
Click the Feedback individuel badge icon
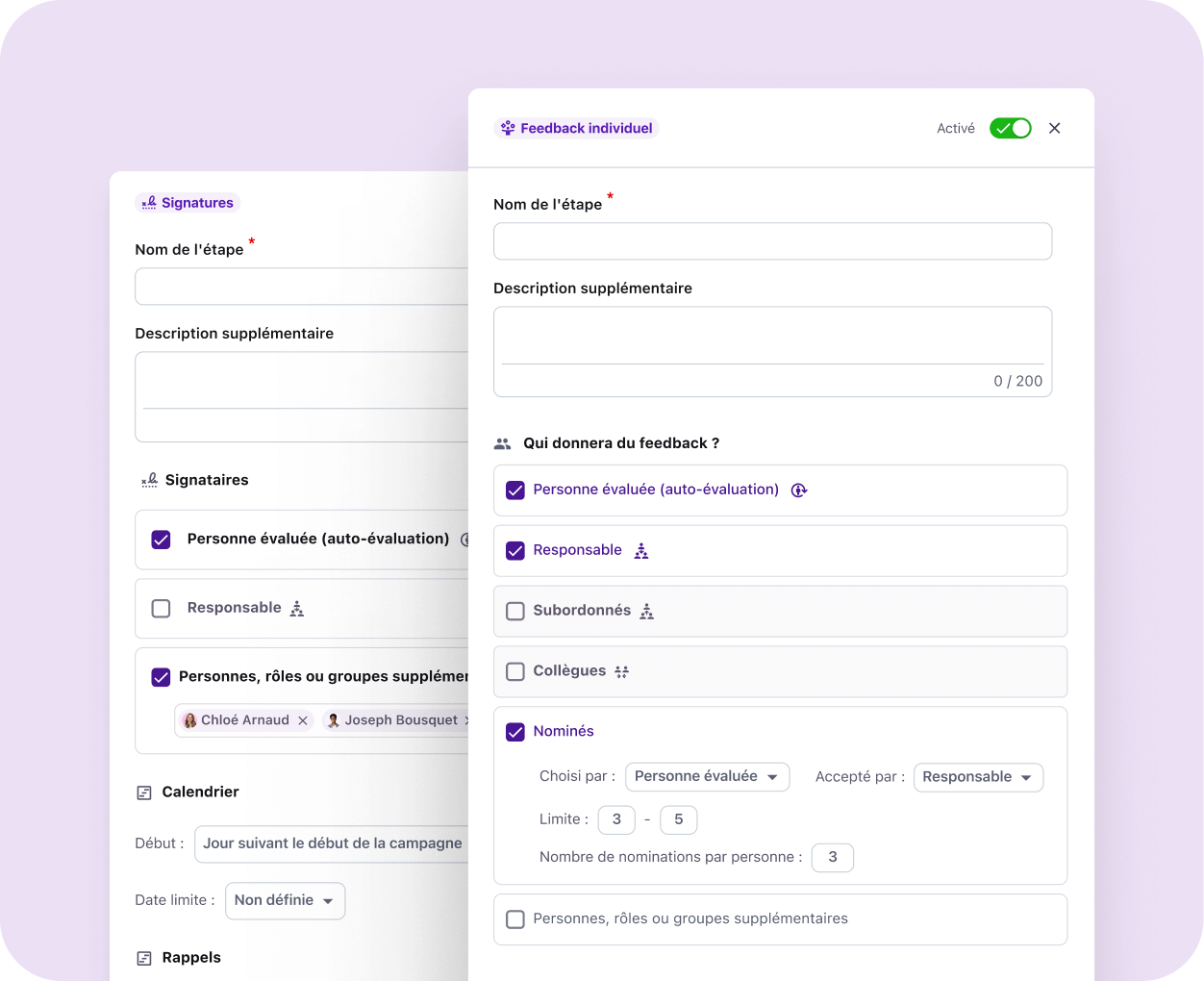coord(508,128)
